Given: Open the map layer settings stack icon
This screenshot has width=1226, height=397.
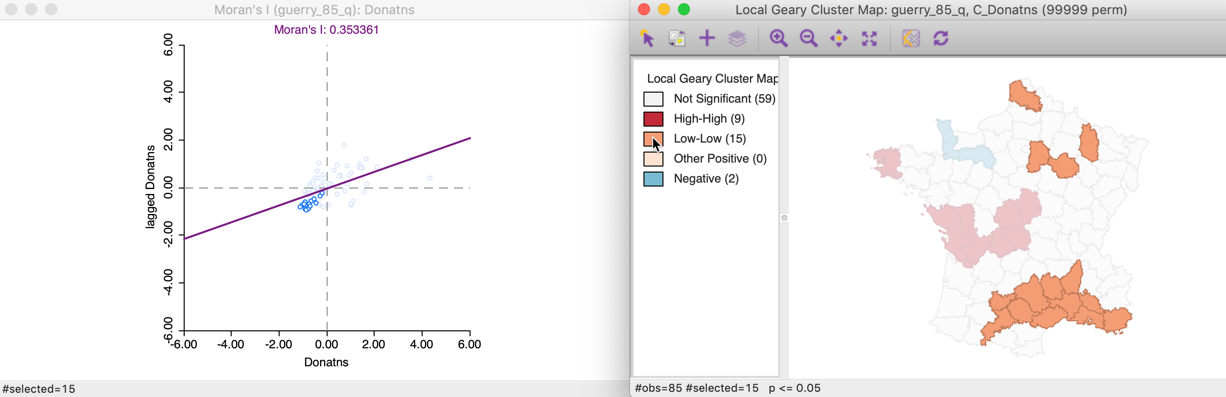Looking at the screenshot, I should tap(737, 38).
